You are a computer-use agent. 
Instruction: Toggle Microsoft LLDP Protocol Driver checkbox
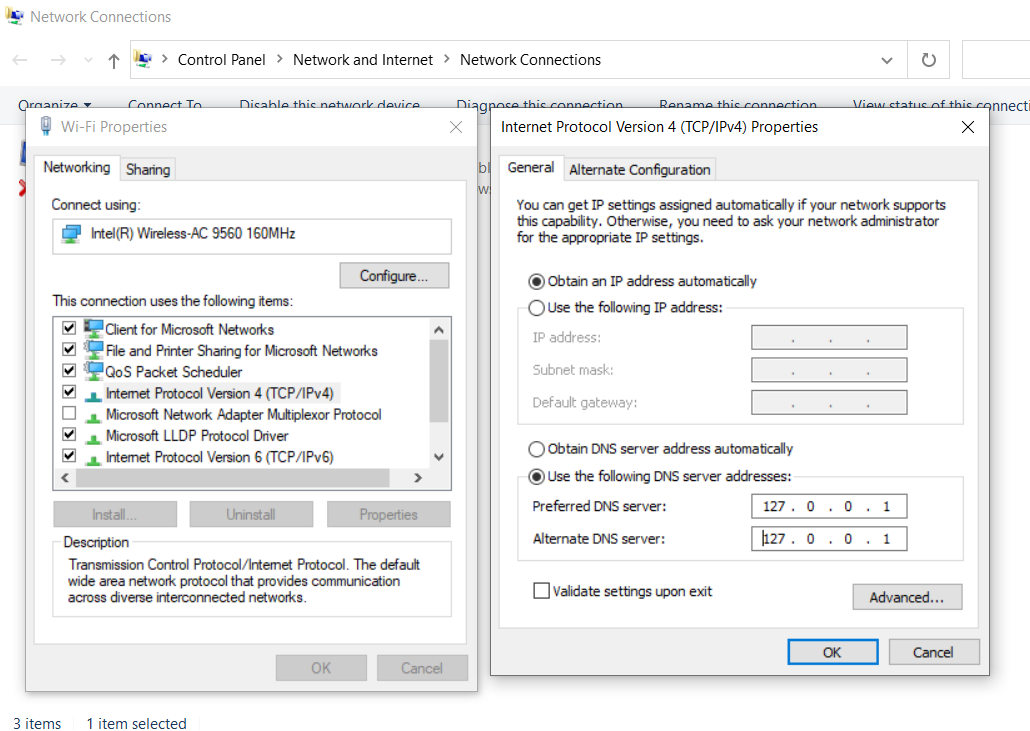click(69, 434)
